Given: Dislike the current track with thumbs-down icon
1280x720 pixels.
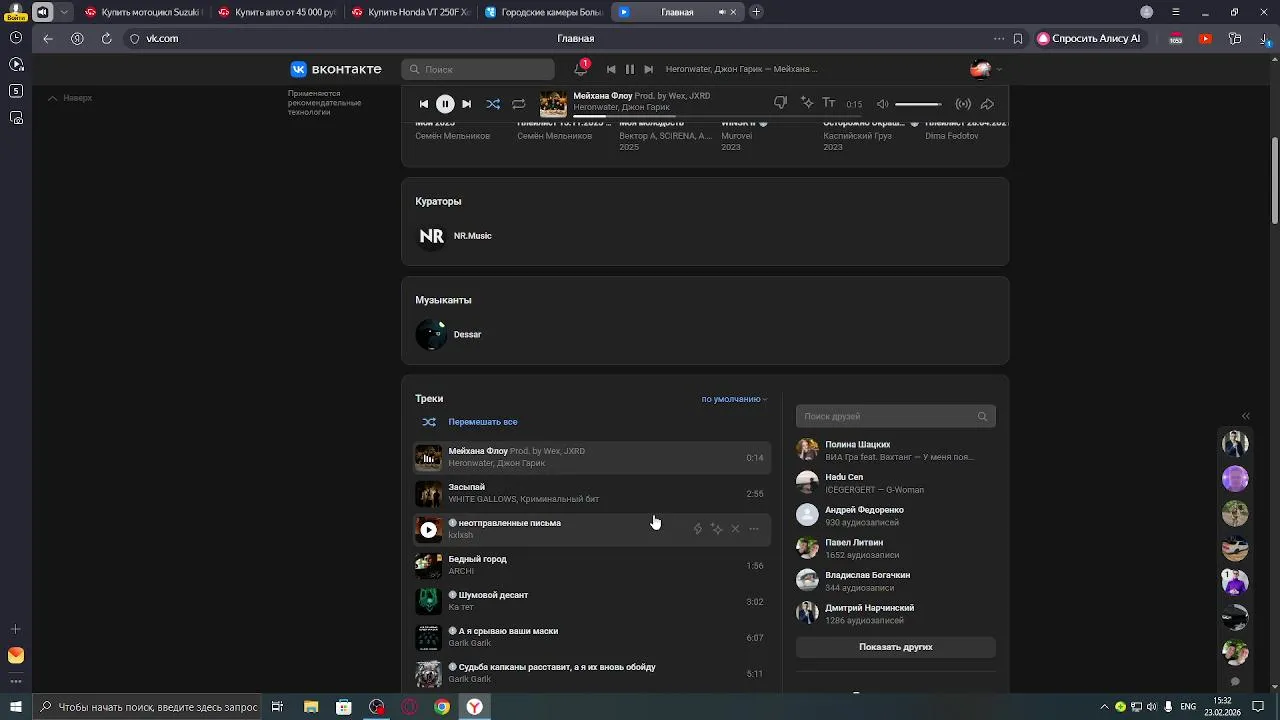Looking at the screenshot, I should tap(781, 103).
